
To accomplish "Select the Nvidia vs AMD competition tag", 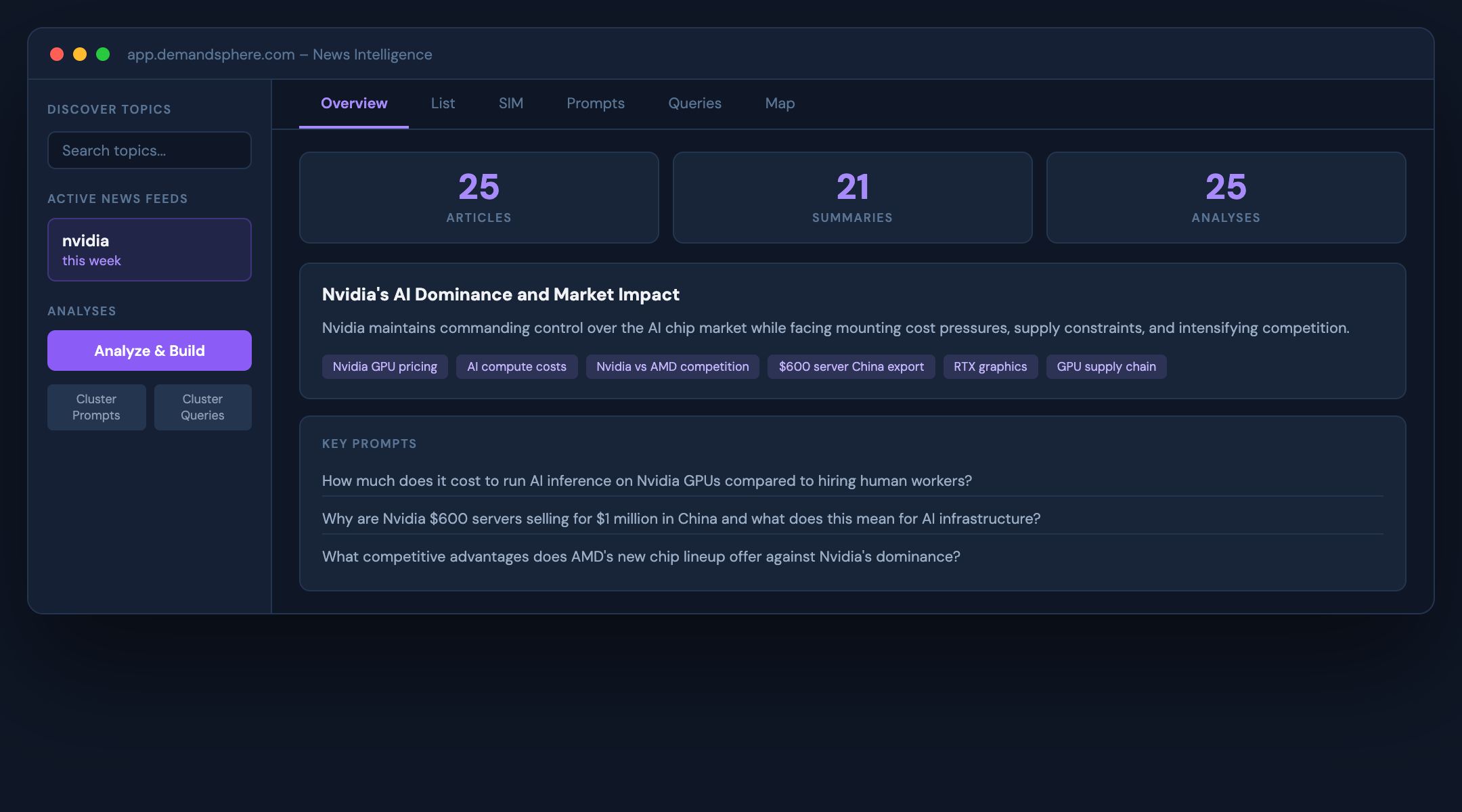I will point(672,366).
